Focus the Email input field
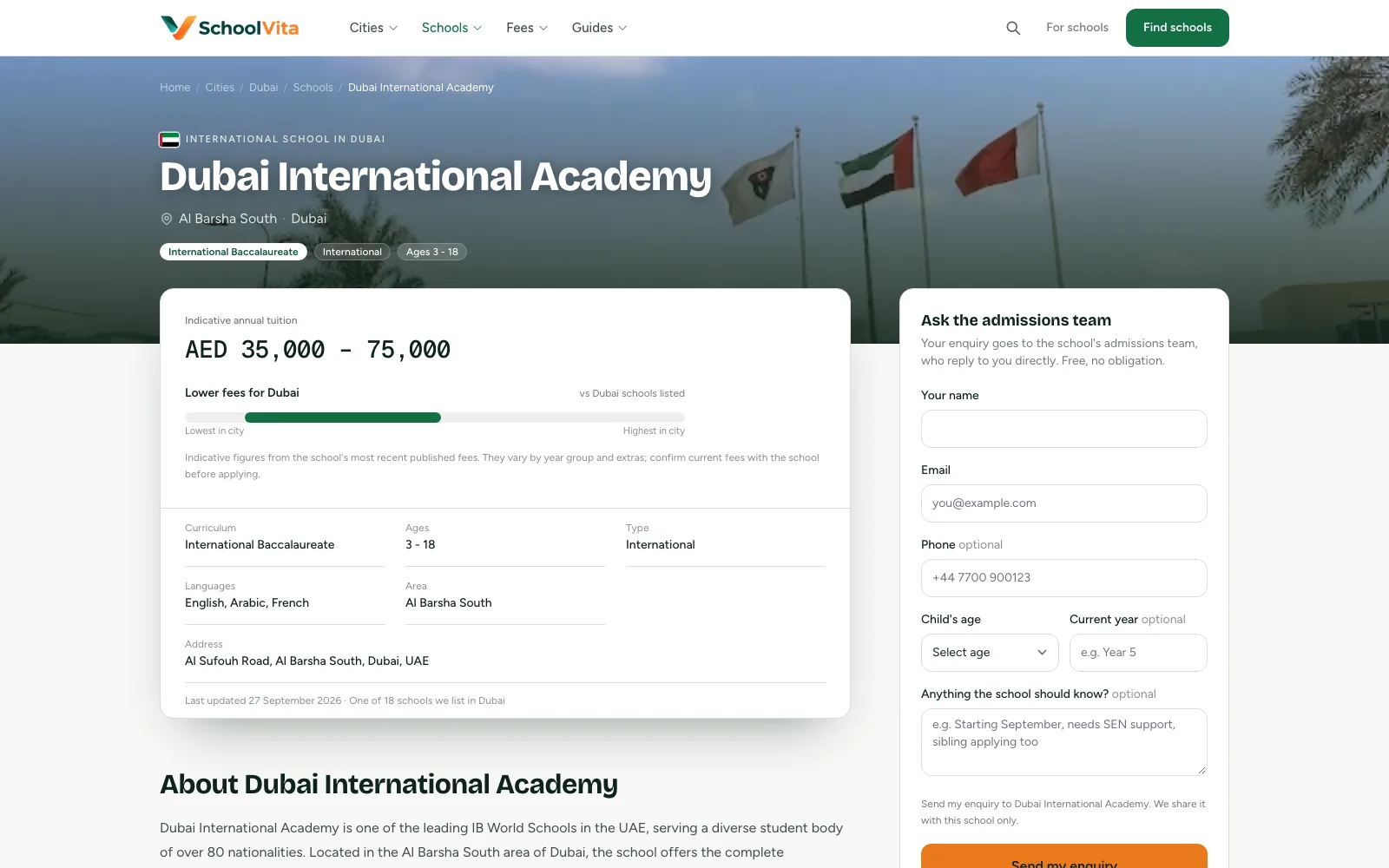Image resolution: width=1389 pixels, height=868 pixels. tap(1064, 503)
